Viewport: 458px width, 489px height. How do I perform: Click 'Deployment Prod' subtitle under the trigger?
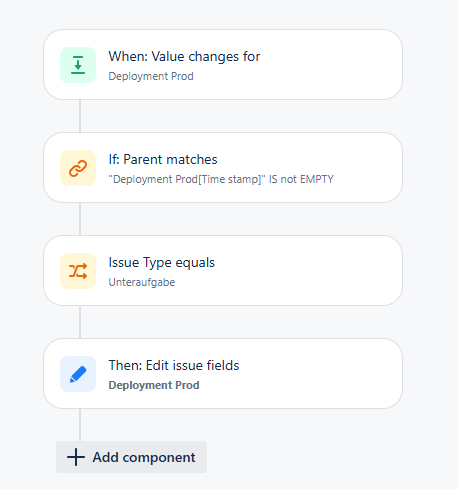click(x=151, y=76)
